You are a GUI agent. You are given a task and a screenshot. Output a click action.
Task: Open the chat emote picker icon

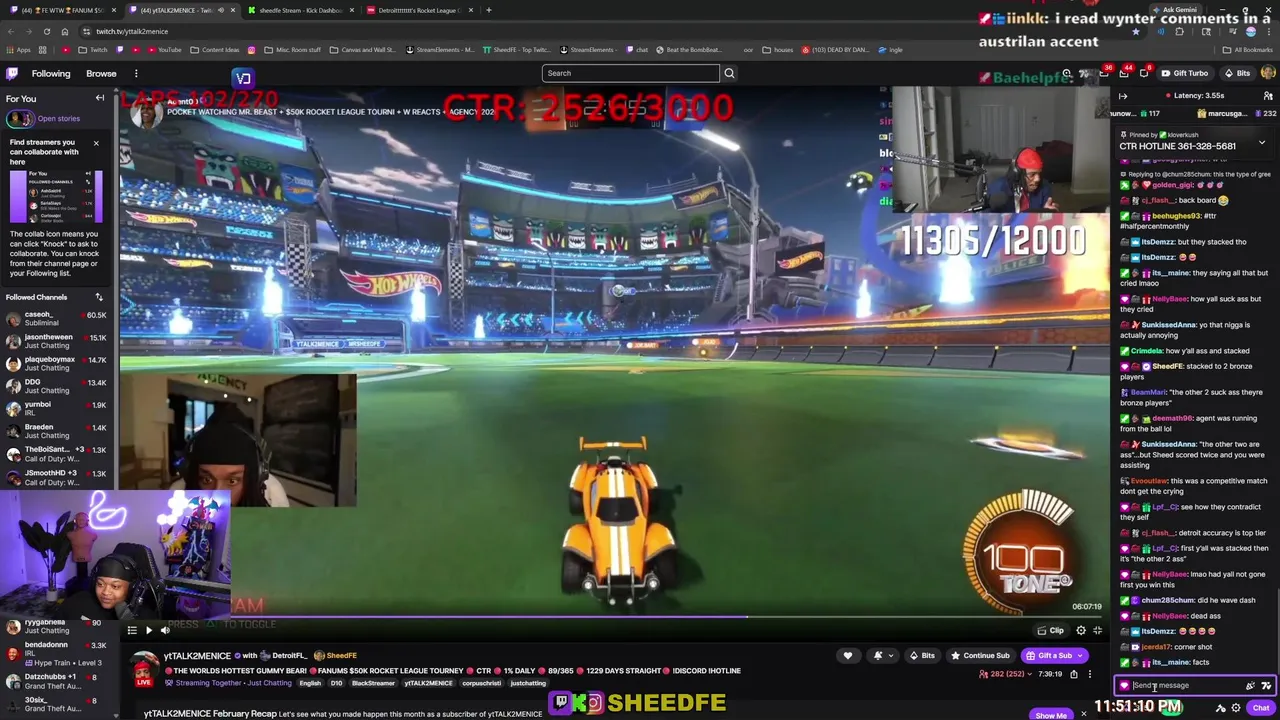(1266, 686)
